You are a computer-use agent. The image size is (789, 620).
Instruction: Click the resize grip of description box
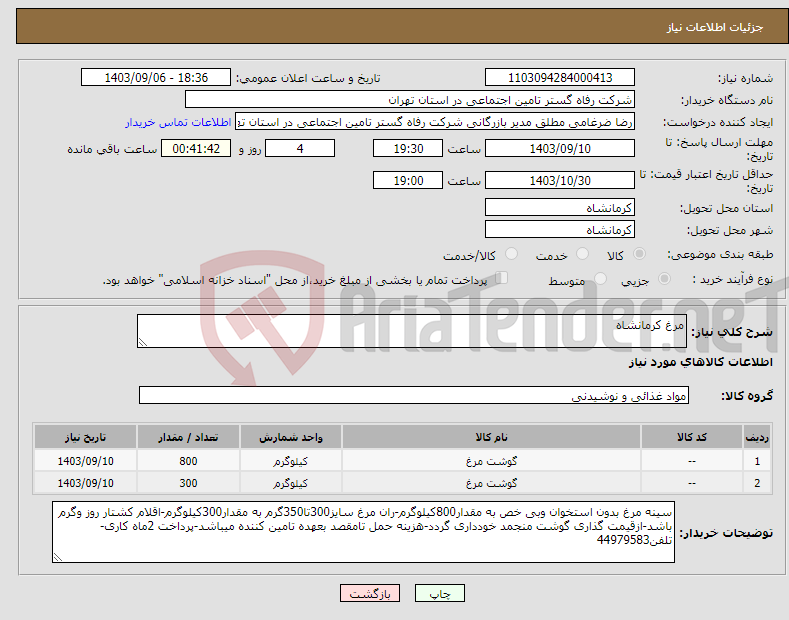click(x=143, y=342)
